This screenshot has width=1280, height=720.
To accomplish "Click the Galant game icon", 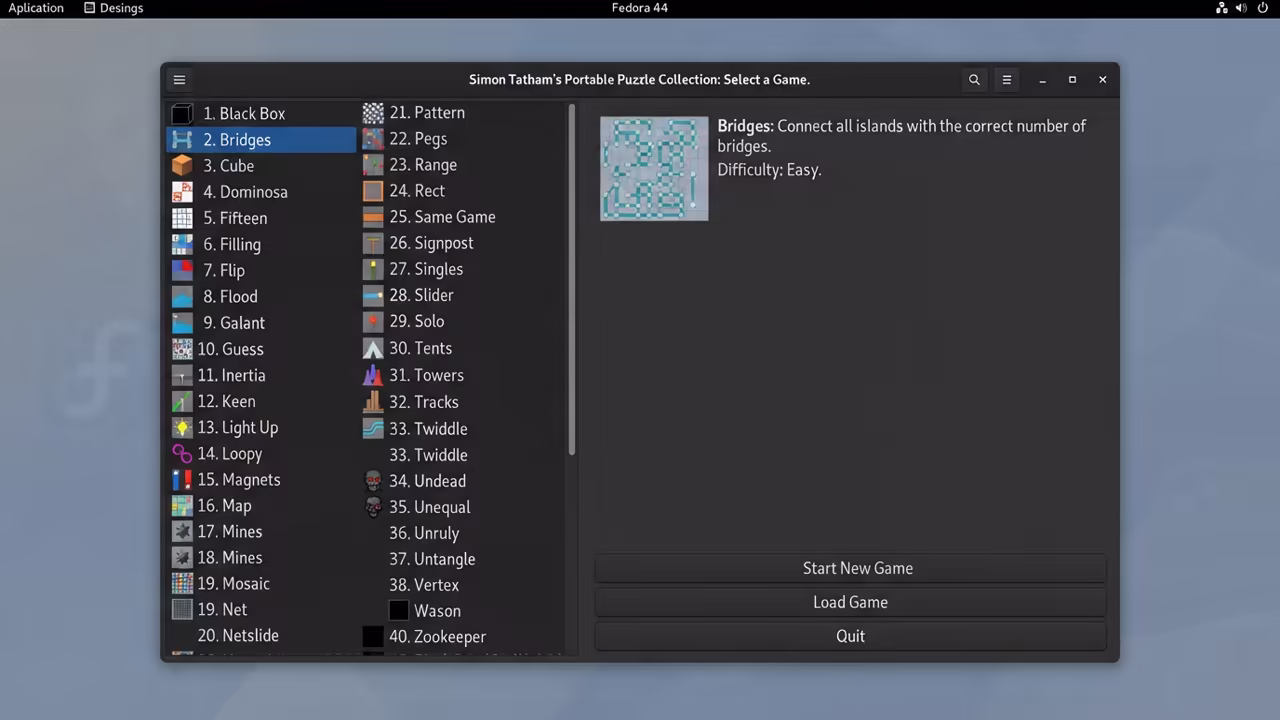I will [x=182, y=323].
